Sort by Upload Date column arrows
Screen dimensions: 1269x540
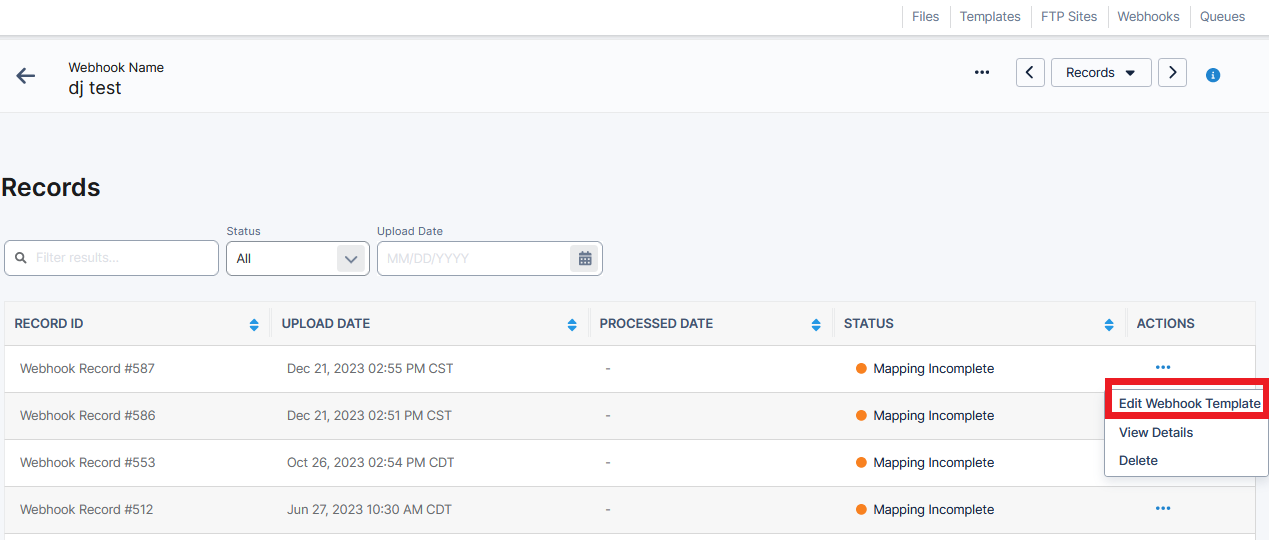[x=571, y=324]
